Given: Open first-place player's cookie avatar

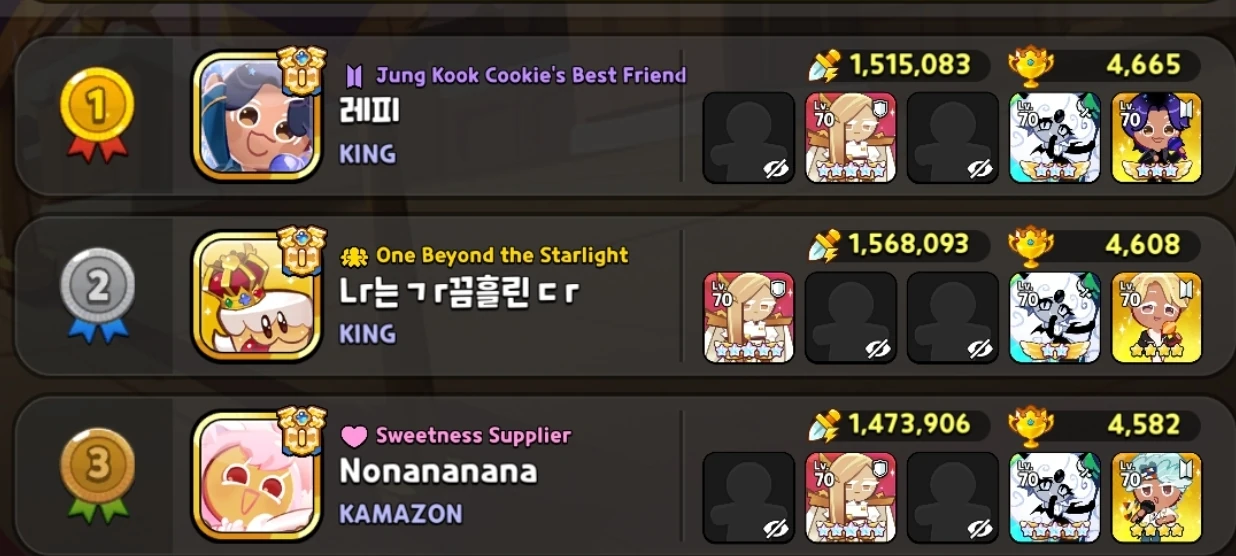Looking at the screenshot, I should (x=256, y=117).
